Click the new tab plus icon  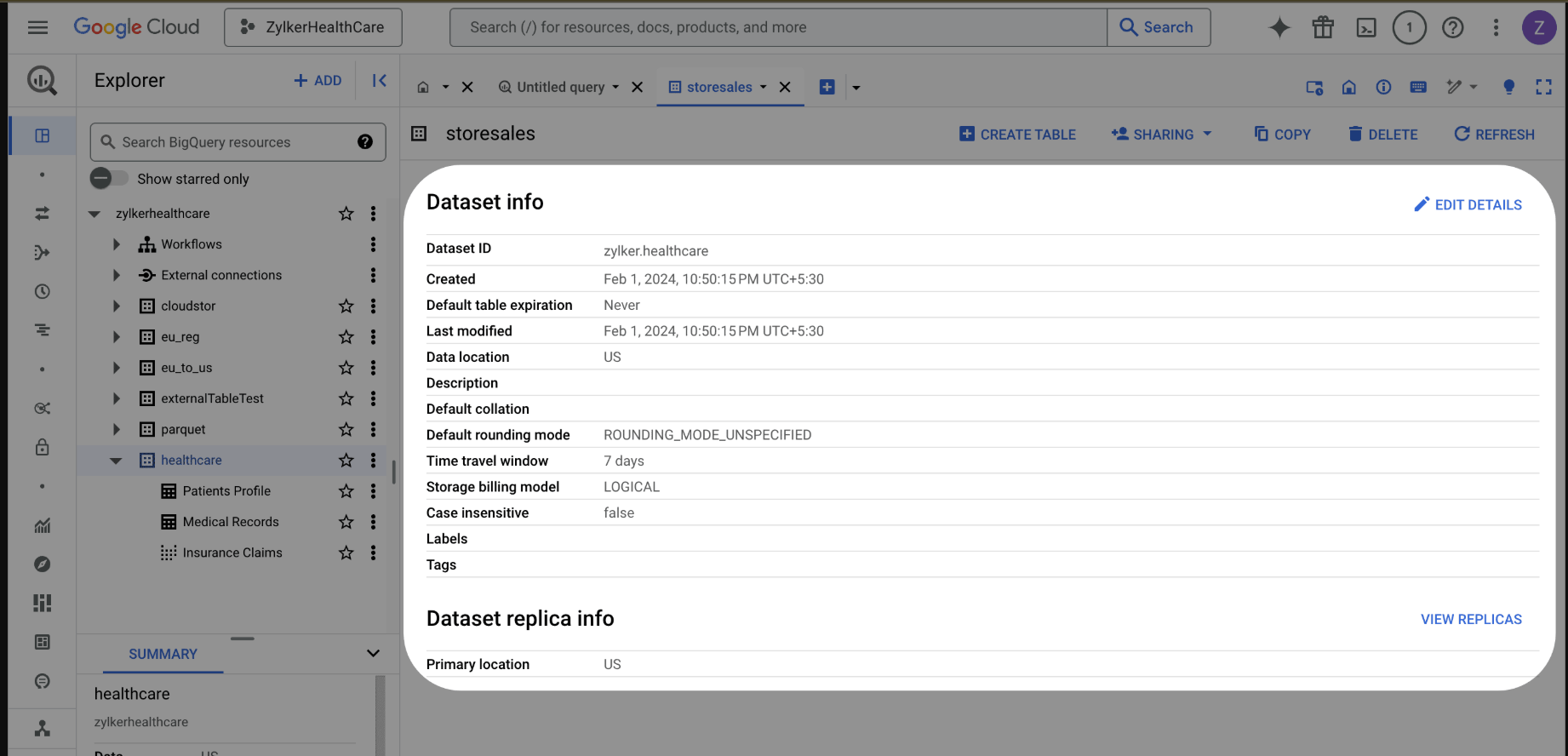(x=827, y=87)
